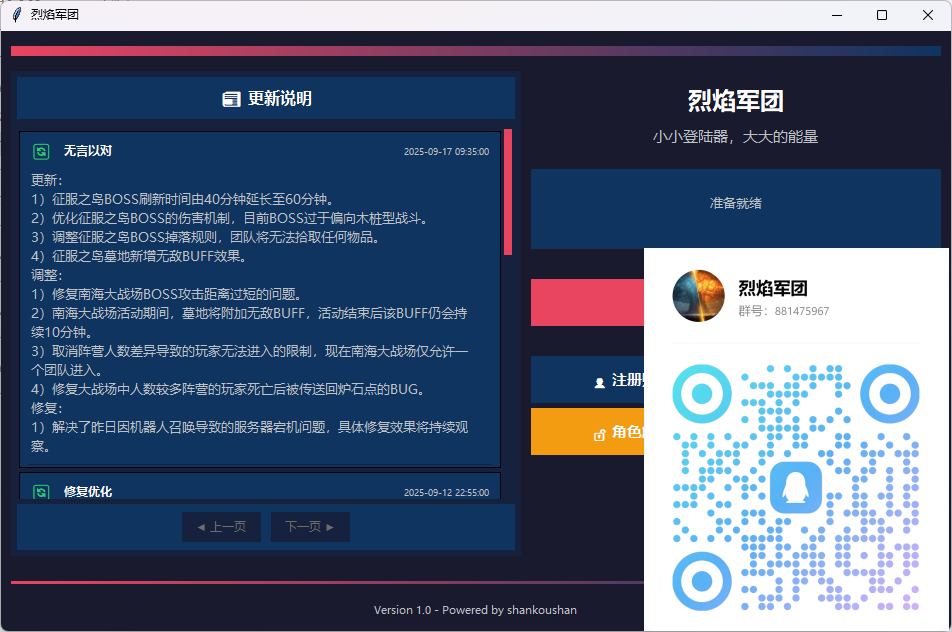Minimize the 烈焰军团 window

[x=837, y=15]
